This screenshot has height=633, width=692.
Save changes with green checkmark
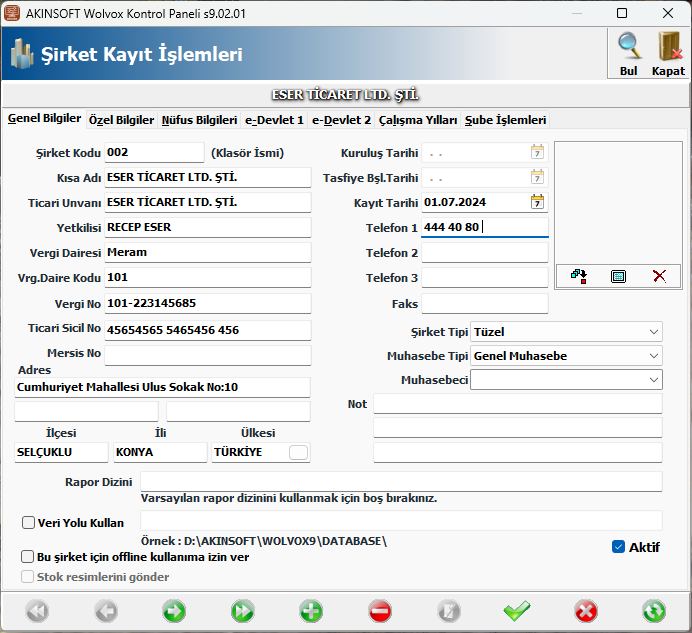click(517, 611)
